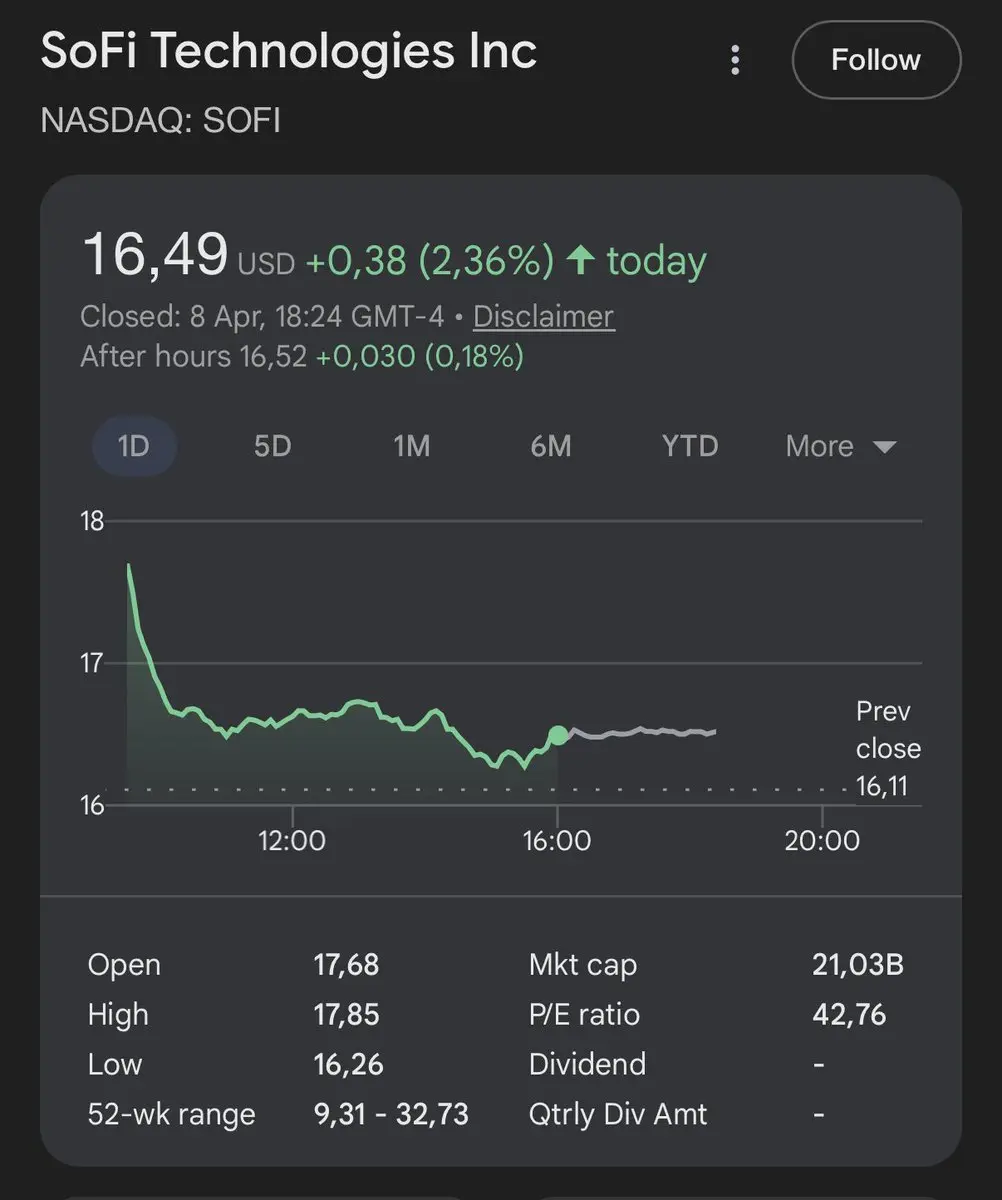Click the Mkt cap value 21,03B
Viewport: 1002px width, 1200px height.
click(858, 965)
